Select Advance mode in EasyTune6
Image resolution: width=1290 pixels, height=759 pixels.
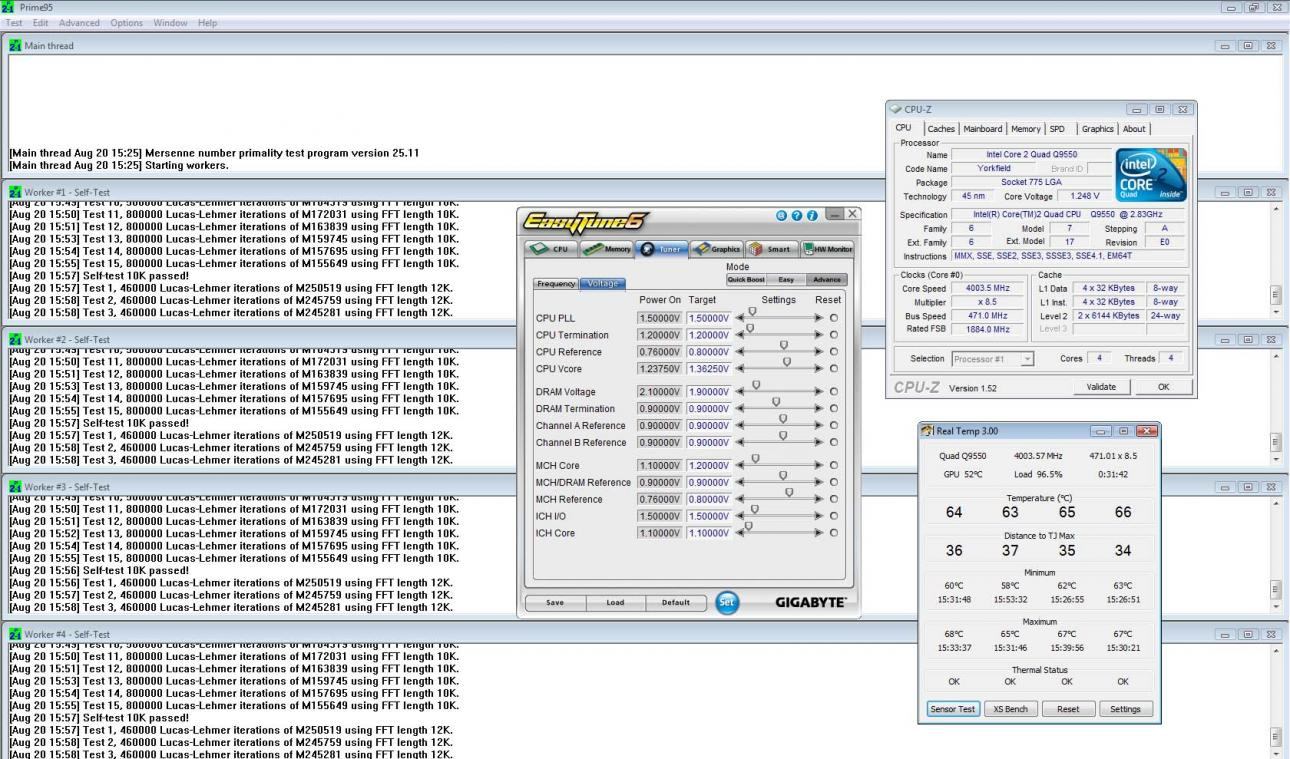point(827,279)
